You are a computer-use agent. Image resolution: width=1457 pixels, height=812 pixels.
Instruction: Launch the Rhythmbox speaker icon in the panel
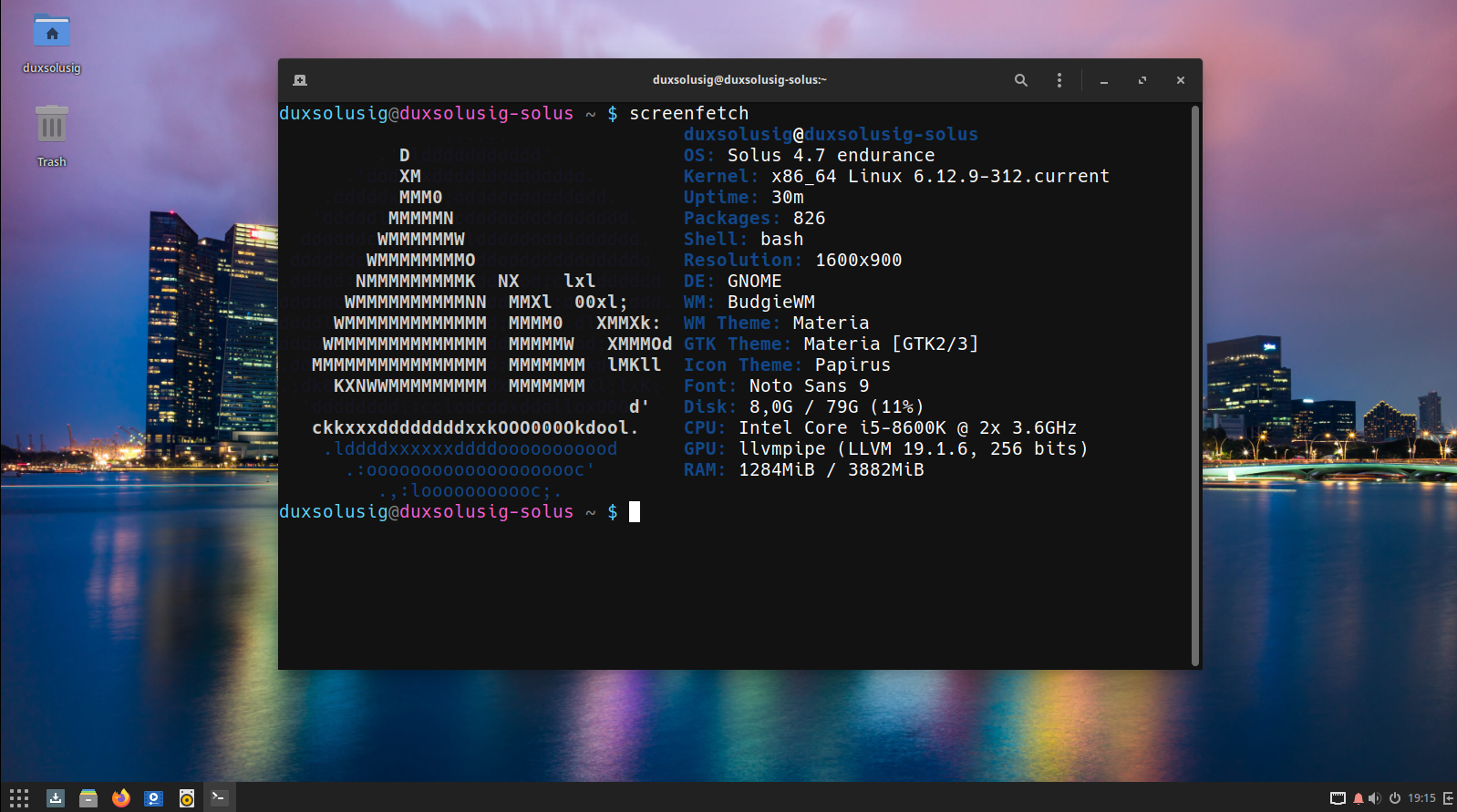pyautogui.click(x=187, y=798)
